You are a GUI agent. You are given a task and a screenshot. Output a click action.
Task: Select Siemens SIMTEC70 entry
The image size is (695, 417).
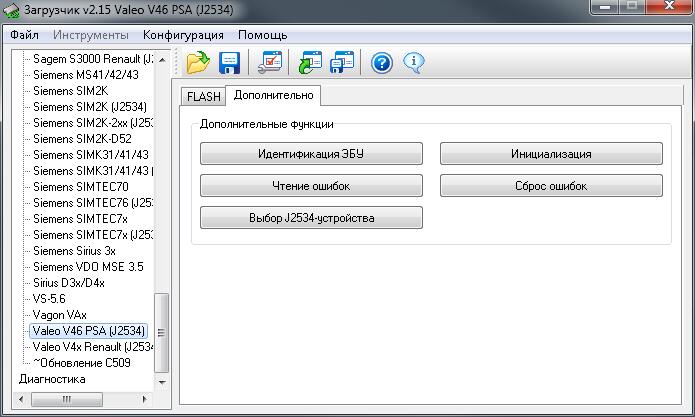[81, 187]
